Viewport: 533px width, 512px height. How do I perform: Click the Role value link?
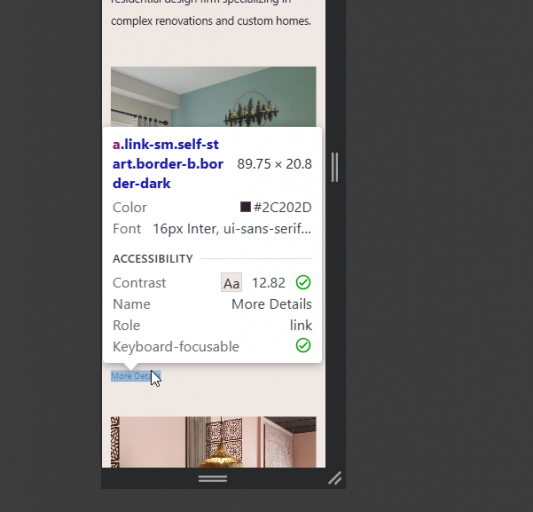click(301, 325)
